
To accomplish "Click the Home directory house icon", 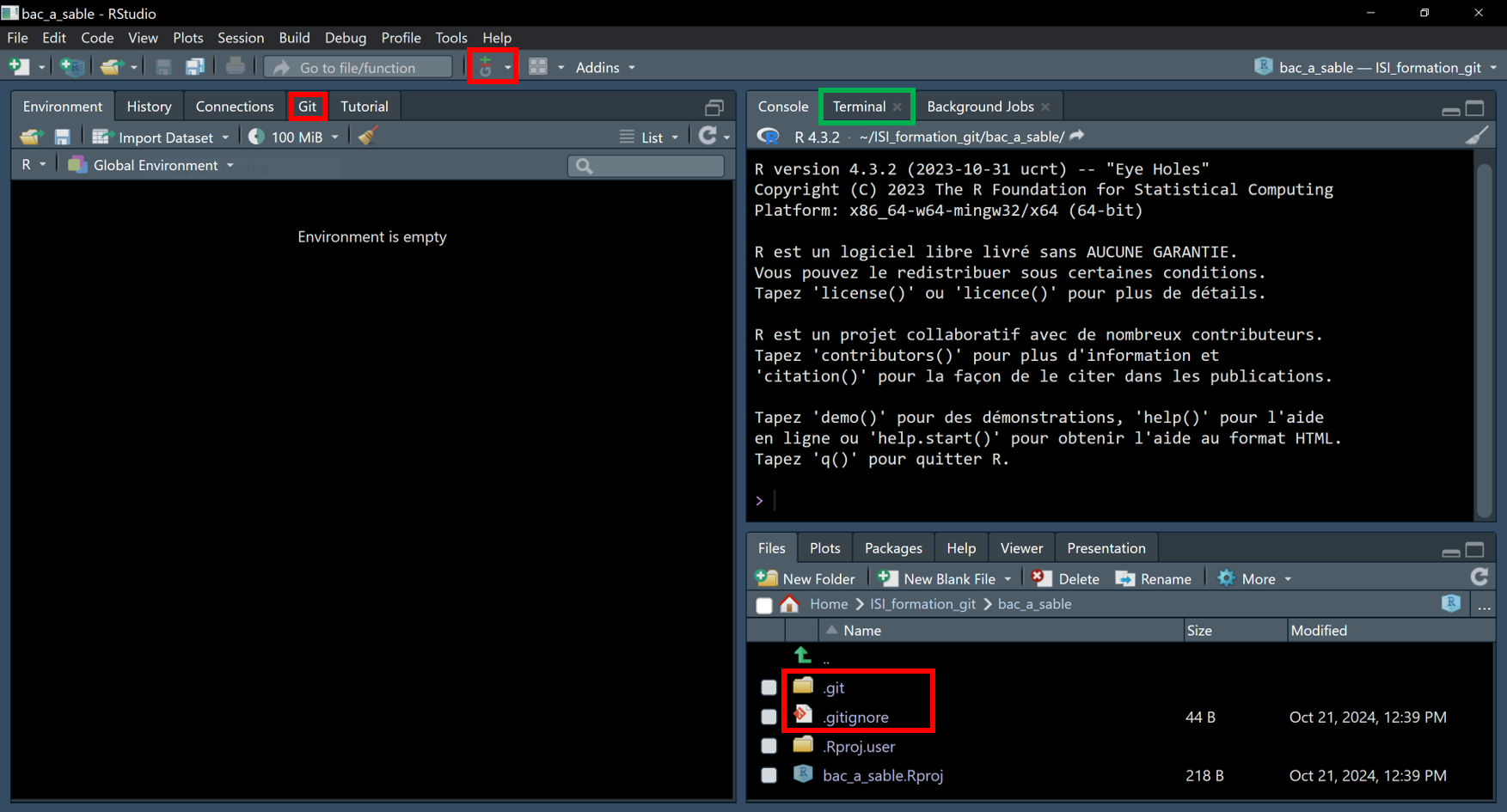I will click(x=789, y=604).
